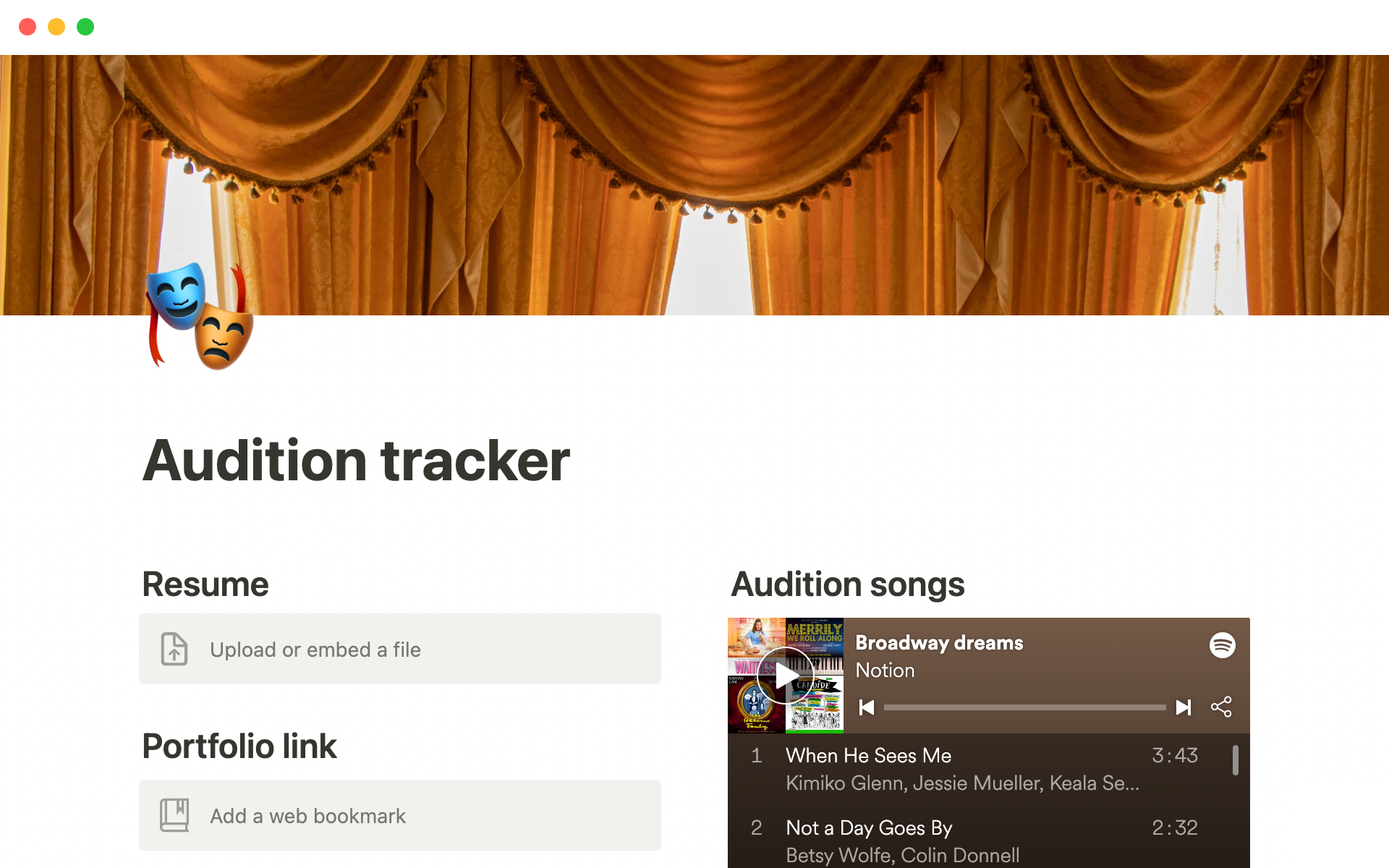This screenshot has height=868, width=1389.
Task: Open Spotify via the logo icon
Action: tap(1222, 644)
